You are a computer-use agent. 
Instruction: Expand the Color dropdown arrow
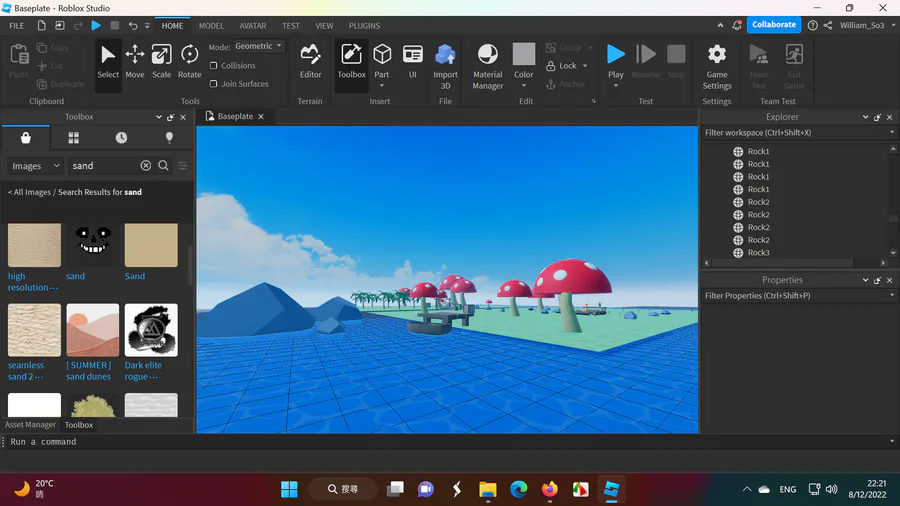tap(523, 86)
